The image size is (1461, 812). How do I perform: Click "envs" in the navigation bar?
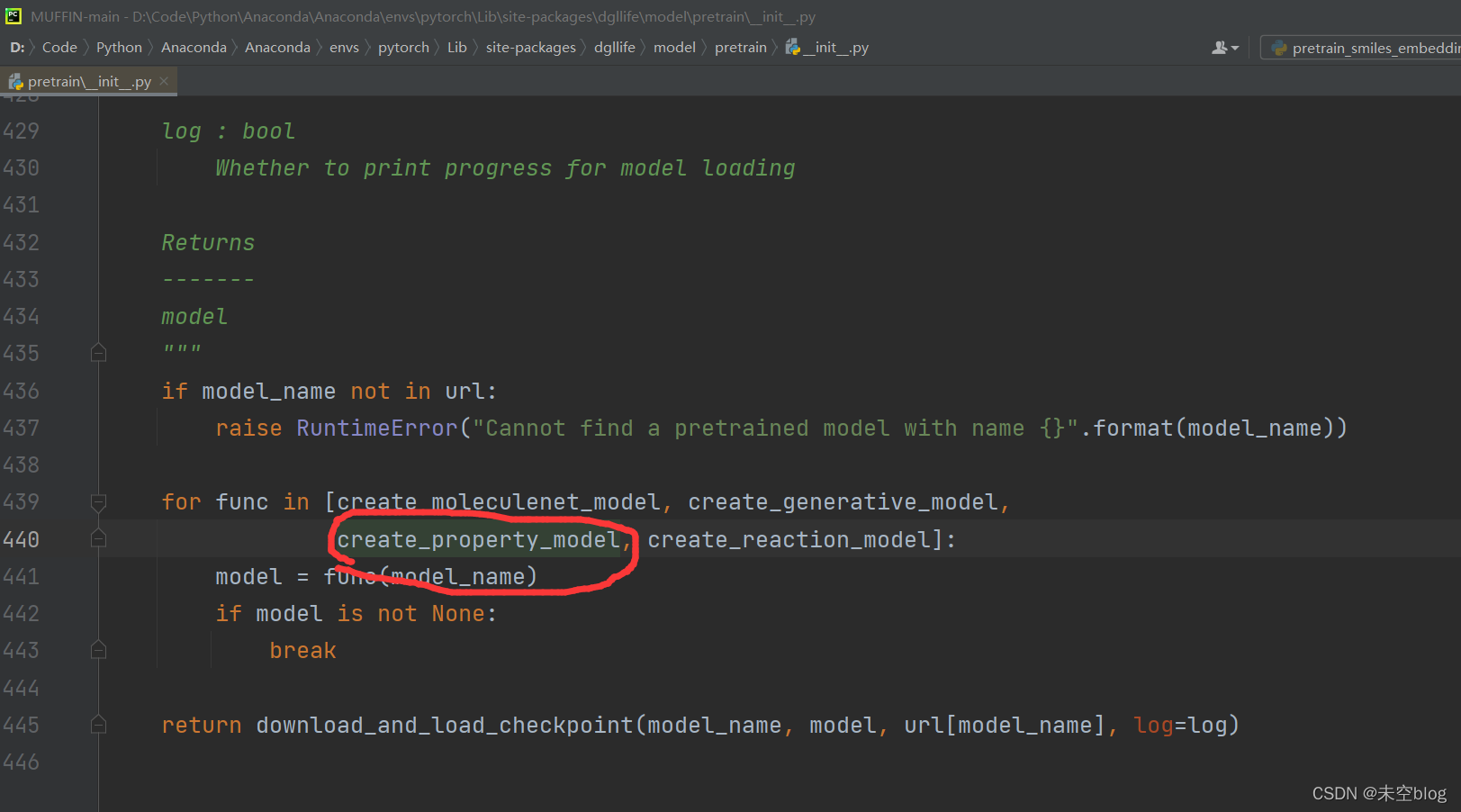[x=345, y=47]
